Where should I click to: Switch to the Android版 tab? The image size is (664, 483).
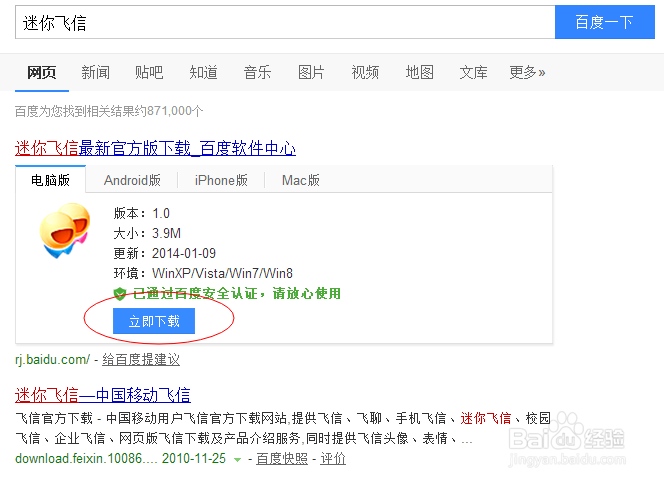click(132, 180)
